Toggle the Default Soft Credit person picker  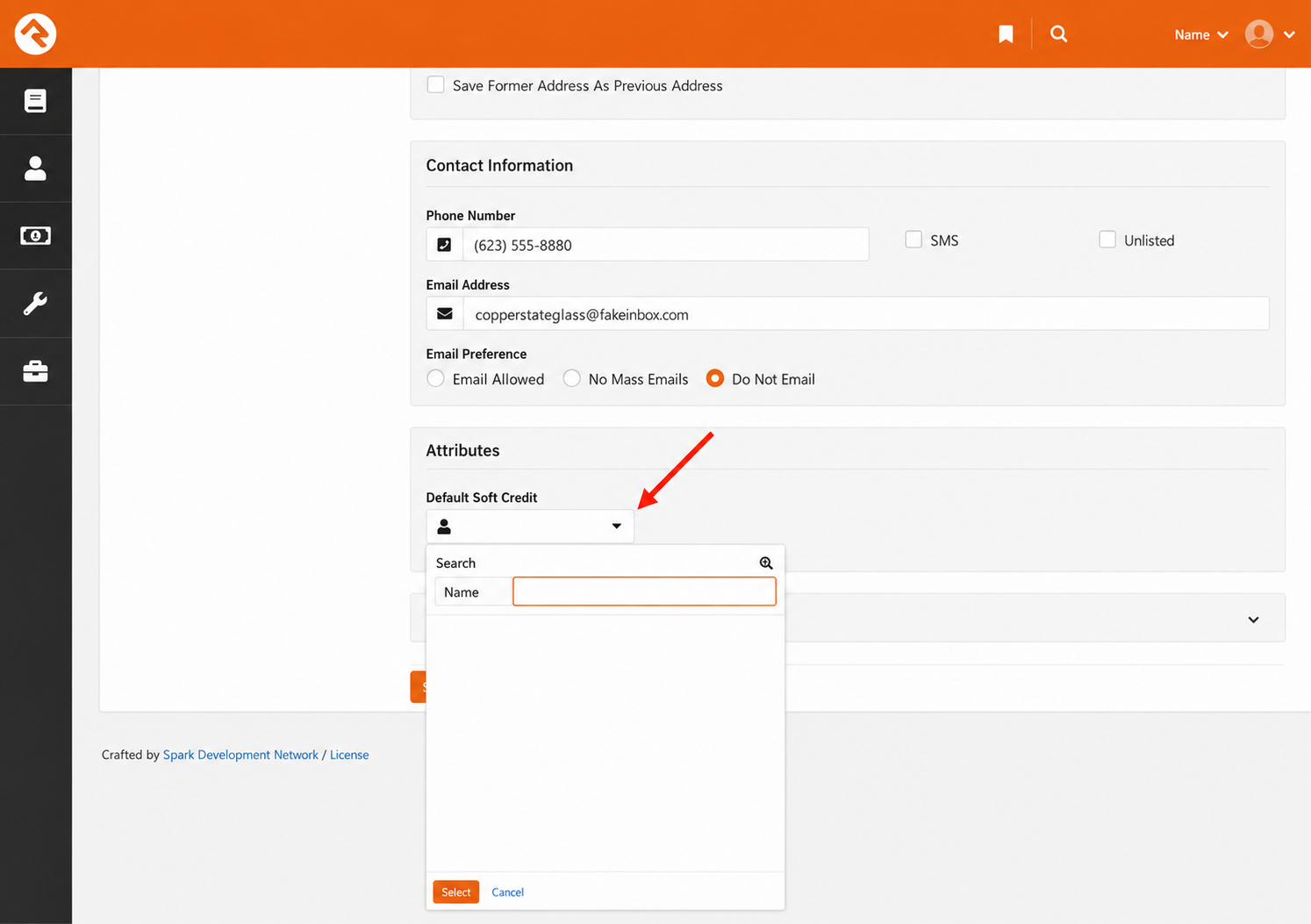pos(530,526)
